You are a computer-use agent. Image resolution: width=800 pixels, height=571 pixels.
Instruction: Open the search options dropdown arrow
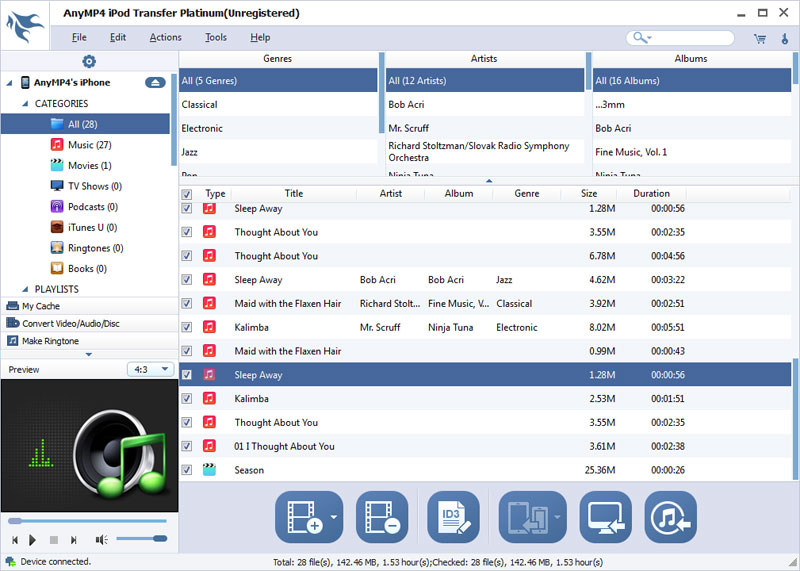click(649, 38)
